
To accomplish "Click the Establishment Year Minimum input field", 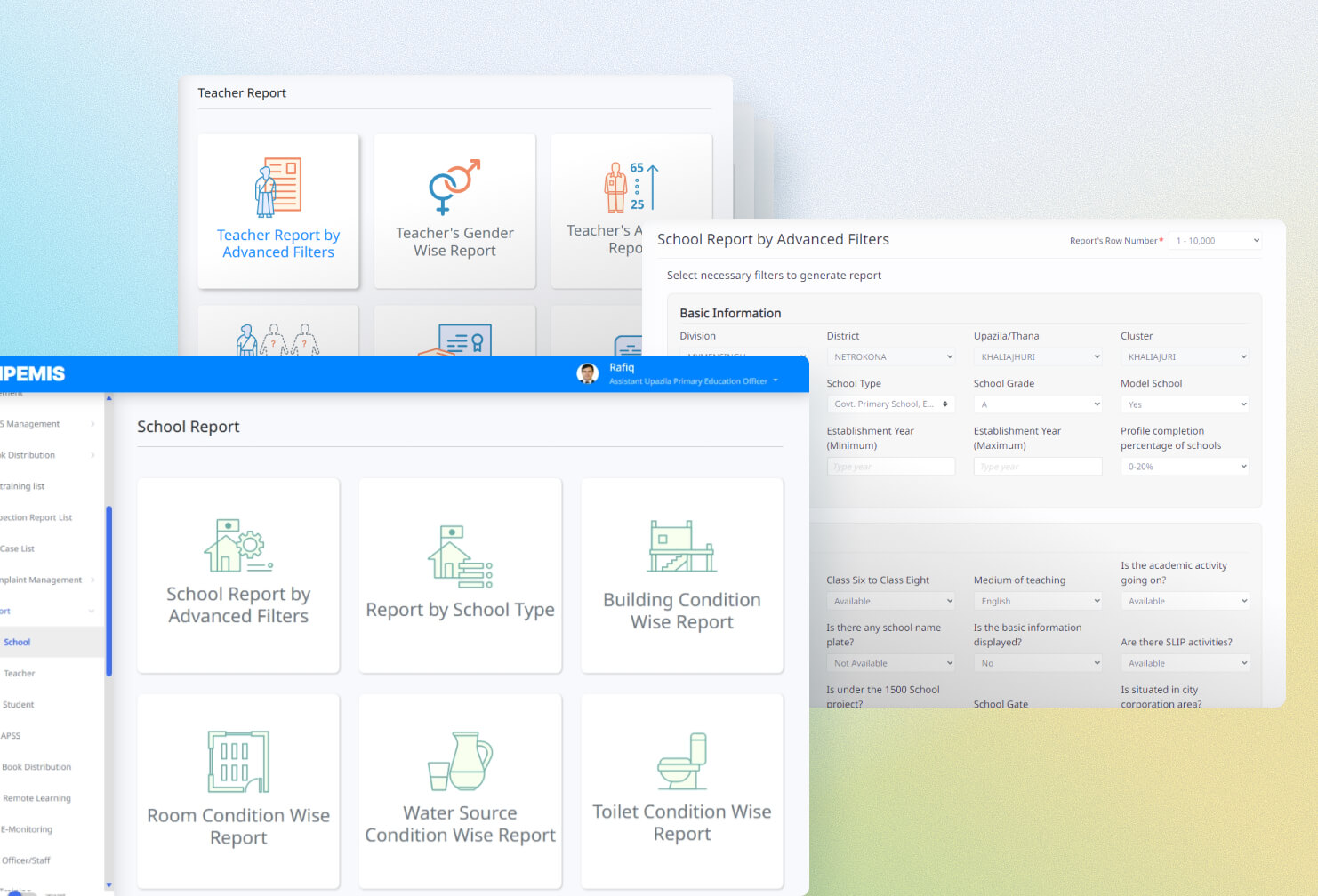I will tap(890, 467).
